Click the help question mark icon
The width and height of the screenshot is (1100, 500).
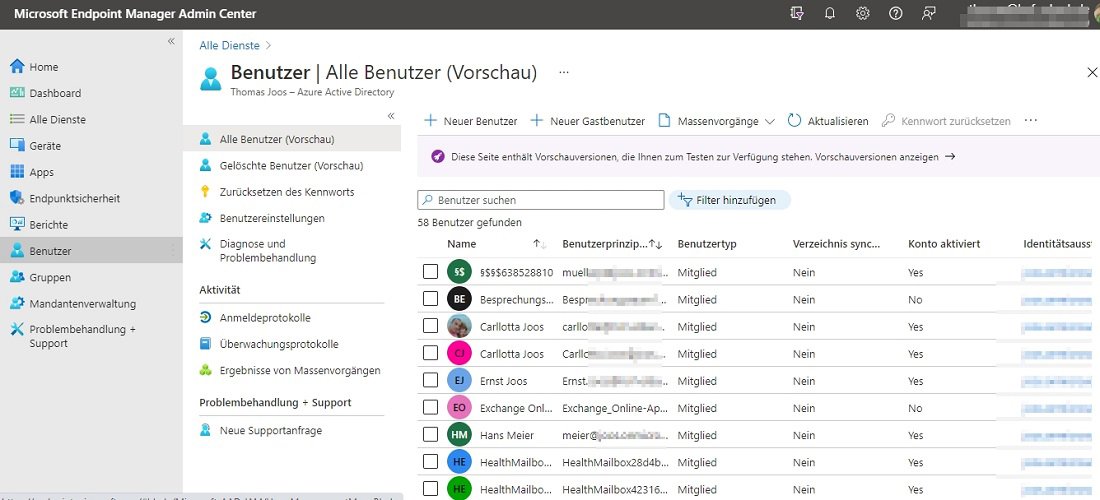[x=895, y=14]
